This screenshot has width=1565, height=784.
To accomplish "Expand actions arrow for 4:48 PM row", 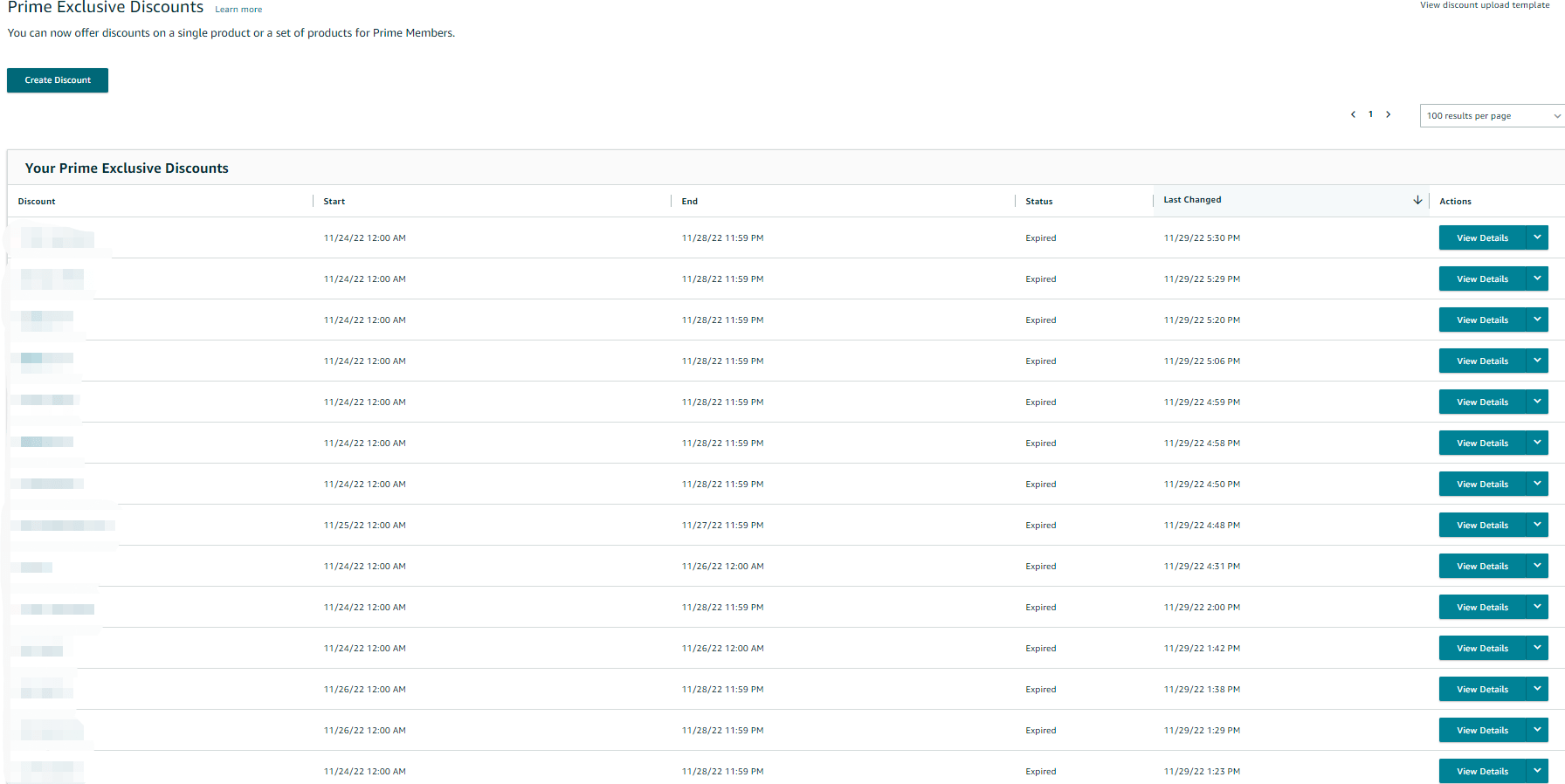I will click(x=1537, y=525).
